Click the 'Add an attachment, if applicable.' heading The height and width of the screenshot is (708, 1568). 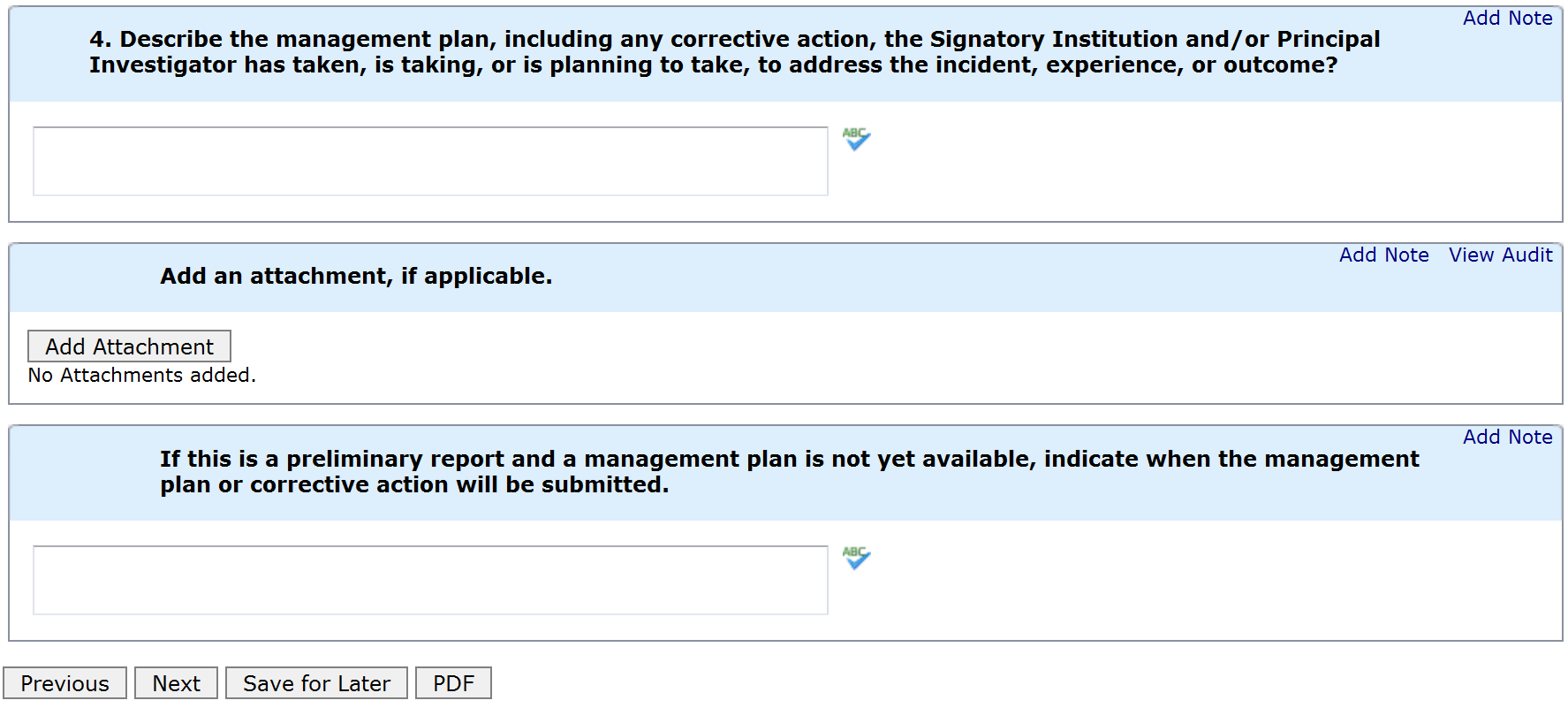[356, 277]
